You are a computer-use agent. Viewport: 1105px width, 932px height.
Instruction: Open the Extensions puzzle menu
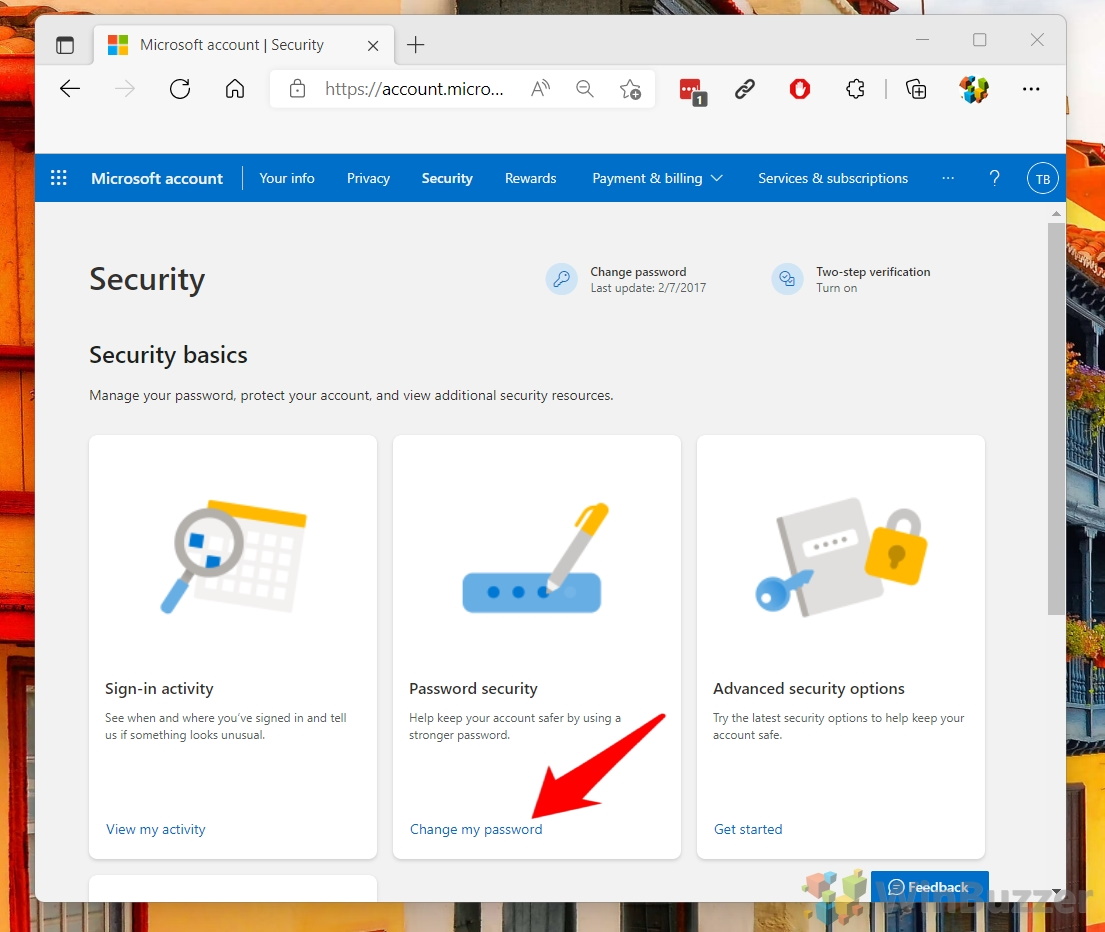[x=855, y=89]
